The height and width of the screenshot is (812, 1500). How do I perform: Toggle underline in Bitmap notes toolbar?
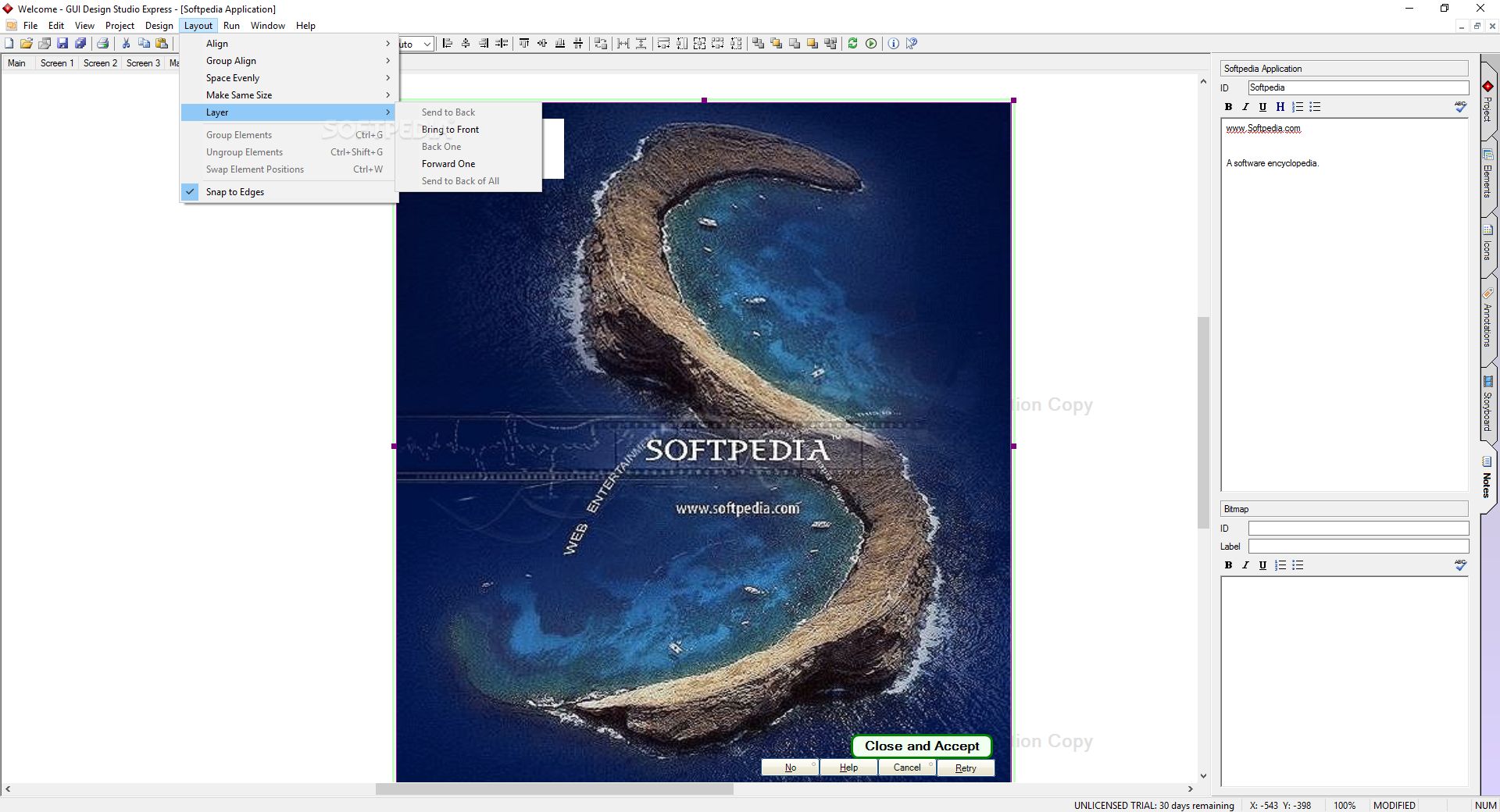[1262, 565]
